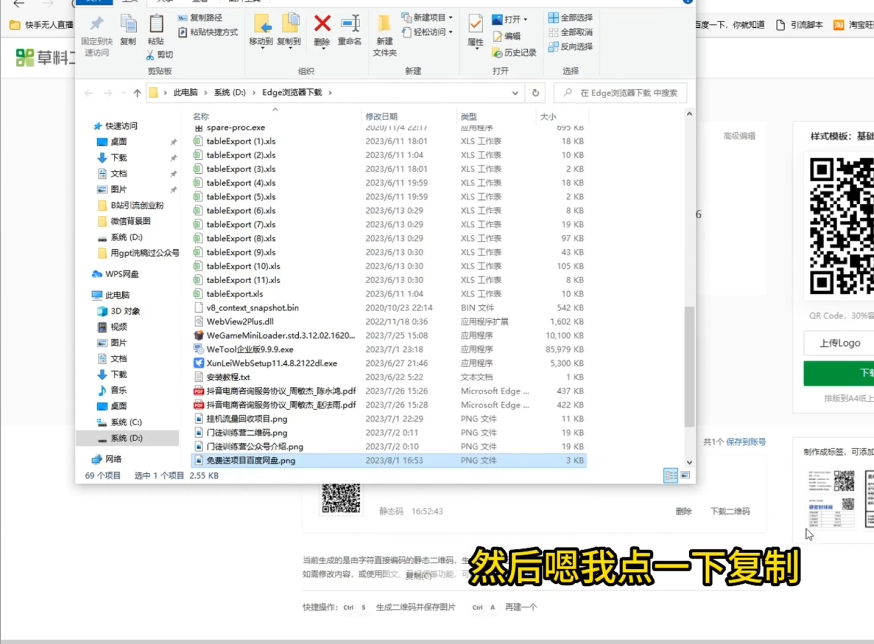Switch to large icons view in status bar
Screen dimensions: 874x644
point(686,475)
